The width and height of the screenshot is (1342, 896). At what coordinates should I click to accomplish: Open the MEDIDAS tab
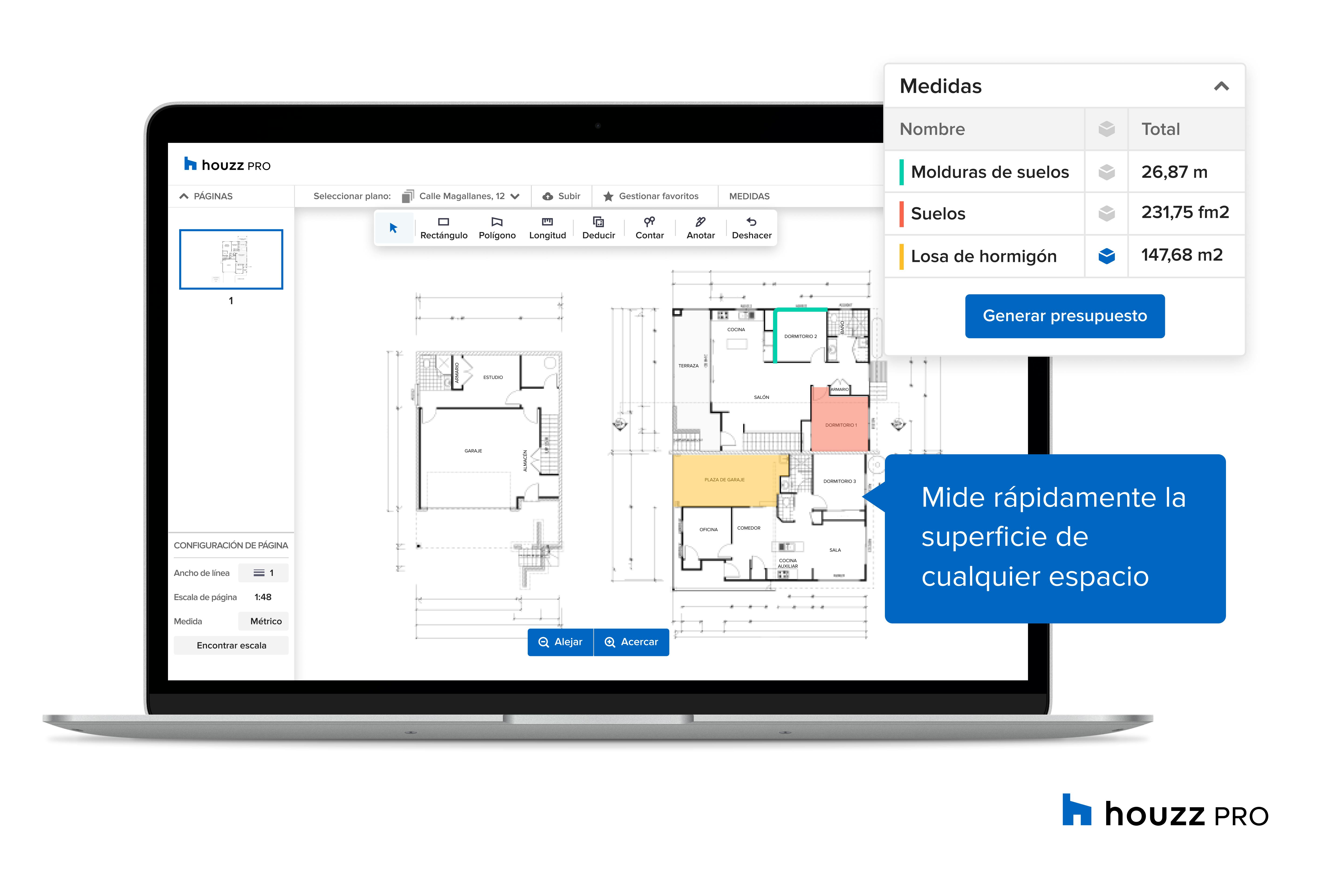coord(749,196)
